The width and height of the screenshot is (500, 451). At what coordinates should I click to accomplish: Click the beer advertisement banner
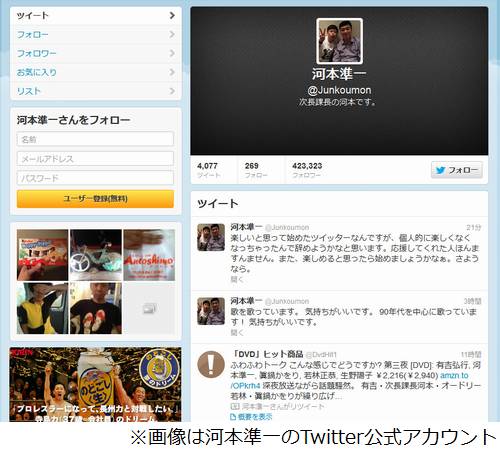pos(96,384)
